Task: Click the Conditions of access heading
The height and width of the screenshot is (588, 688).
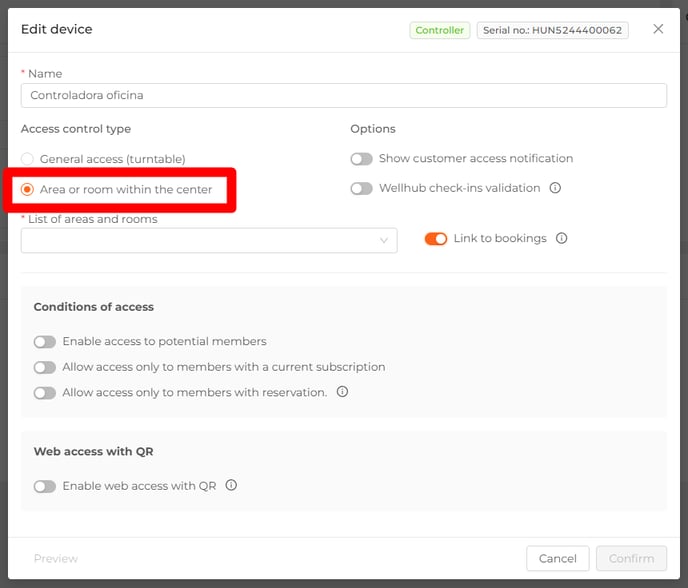Action: (x=93, y=307)
